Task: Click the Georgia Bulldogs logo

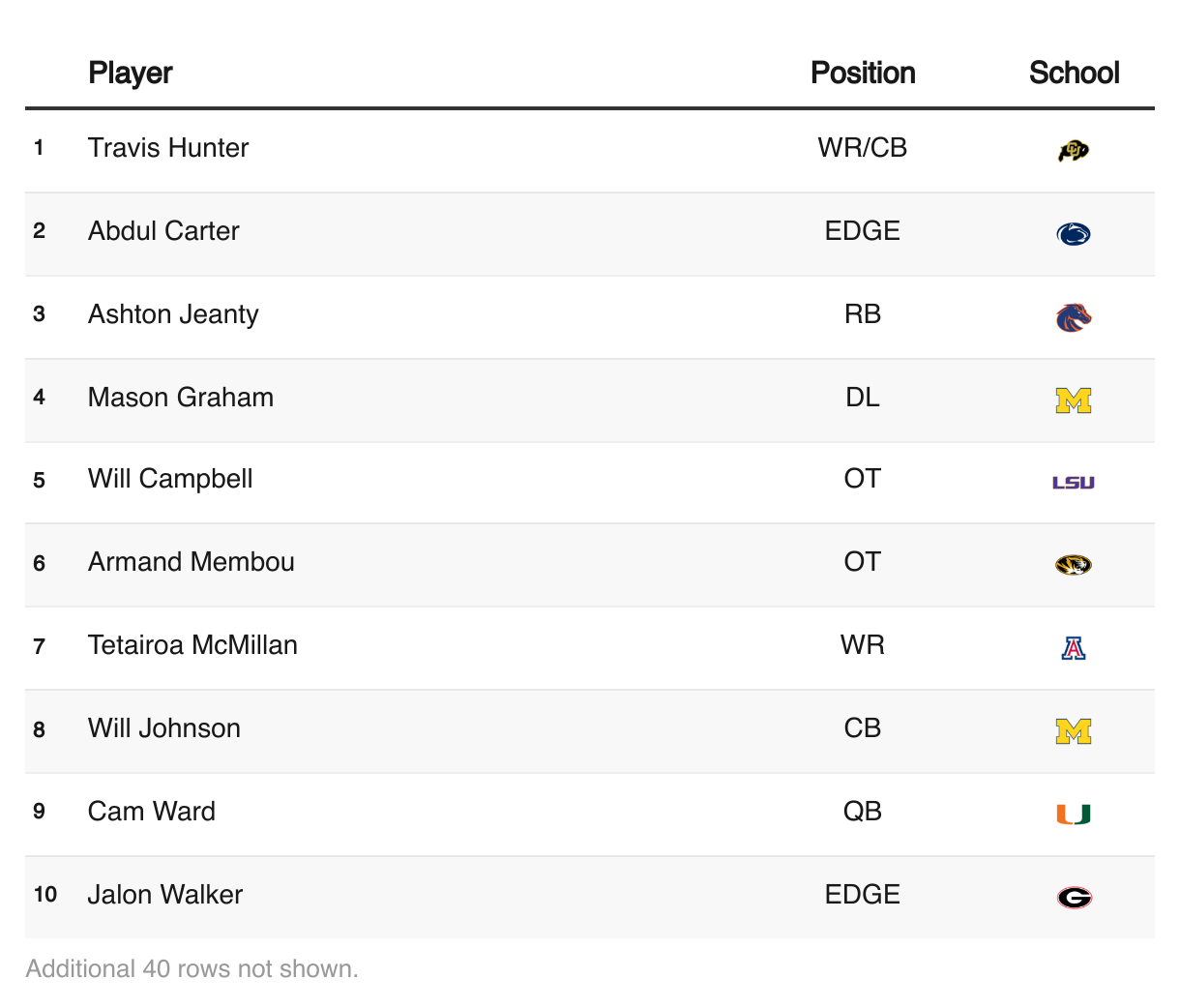Action: click(1074, 898)
